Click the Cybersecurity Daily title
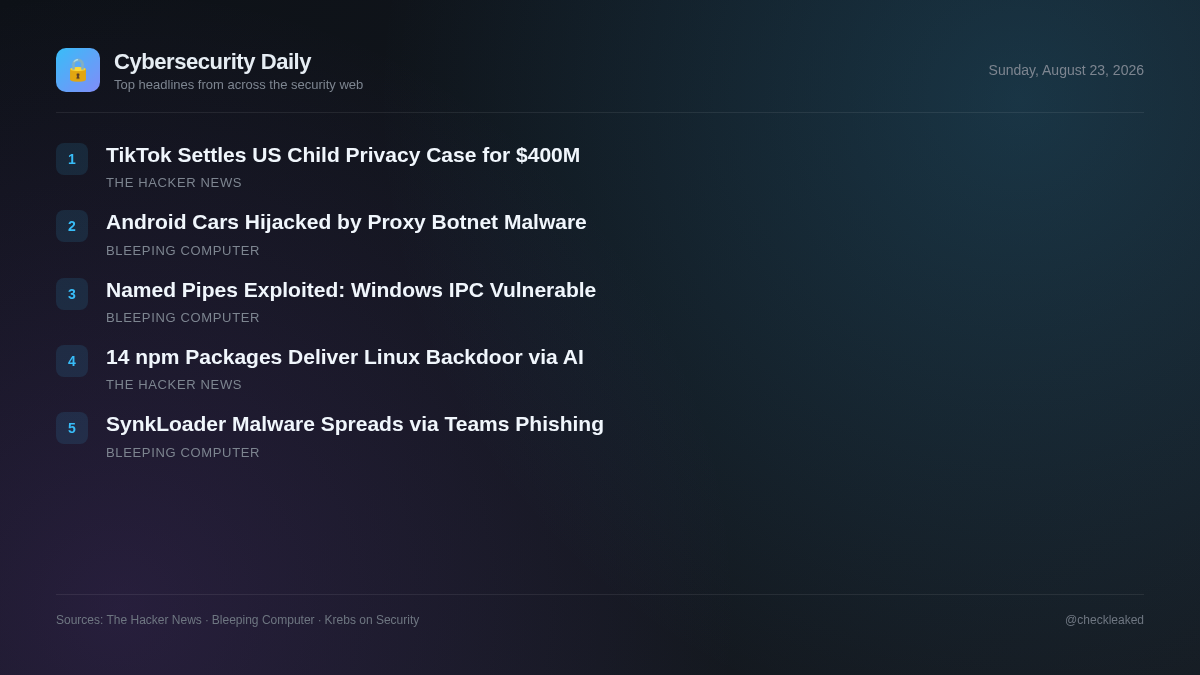The width and height of the screenshot is (1200, 675). [x=212, y=62]
